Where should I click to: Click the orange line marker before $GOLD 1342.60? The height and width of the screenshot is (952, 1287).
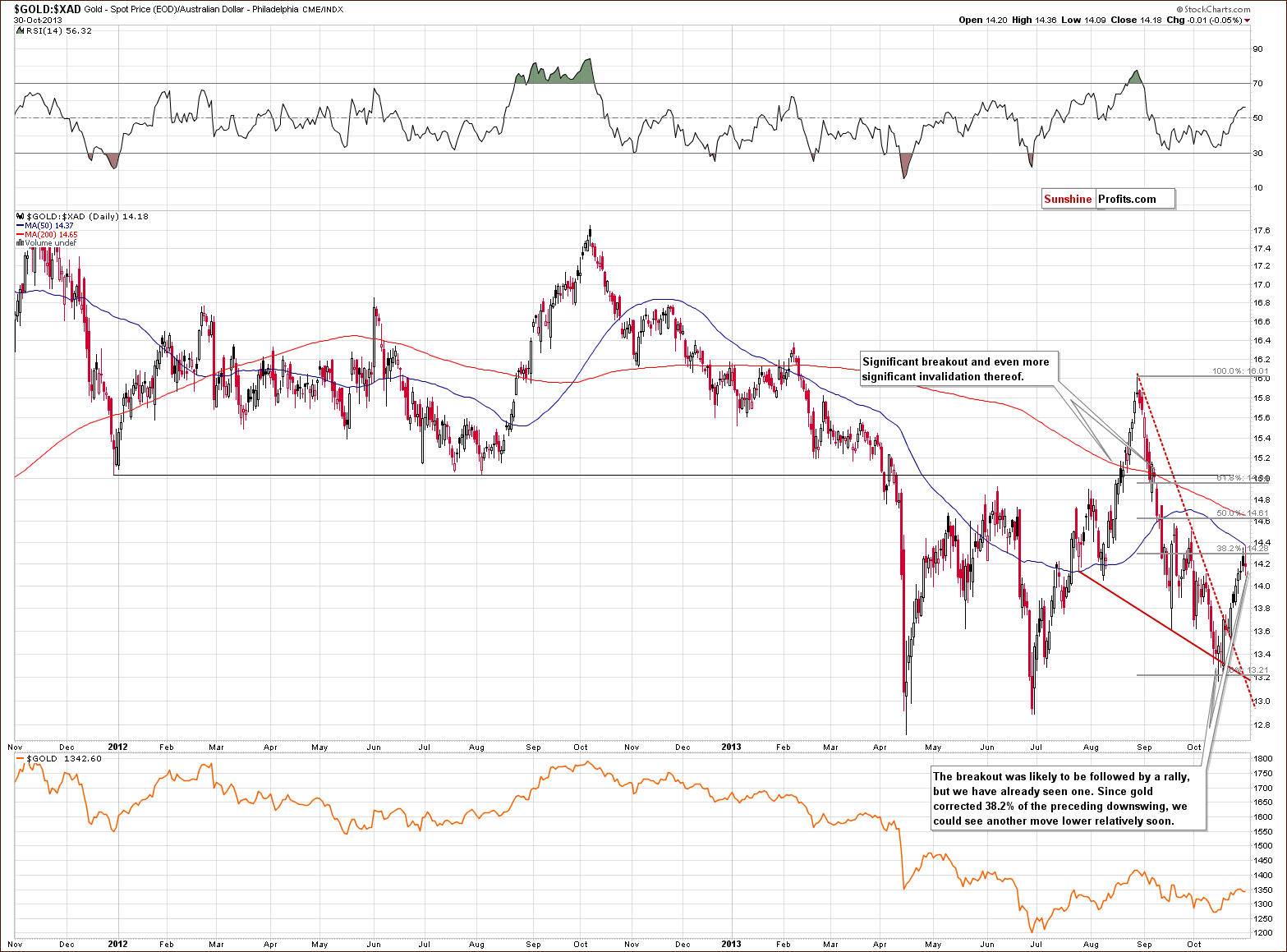pos(21,759)
